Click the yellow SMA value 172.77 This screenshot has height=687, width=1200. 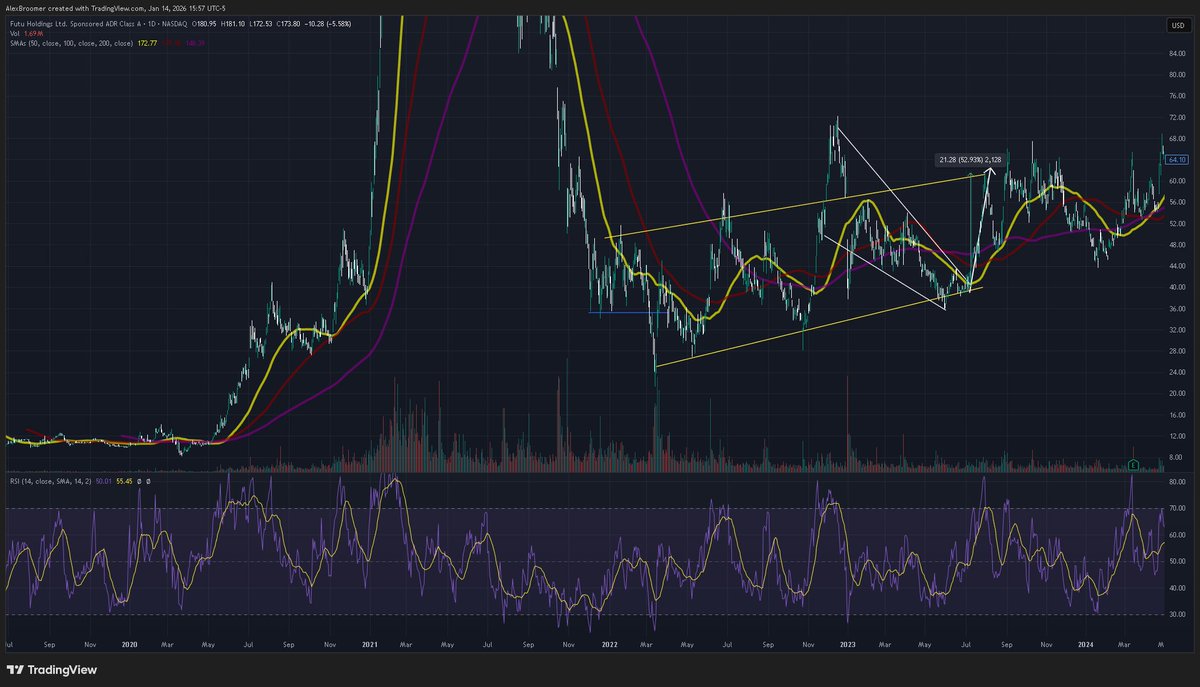(x=147, y=43)
